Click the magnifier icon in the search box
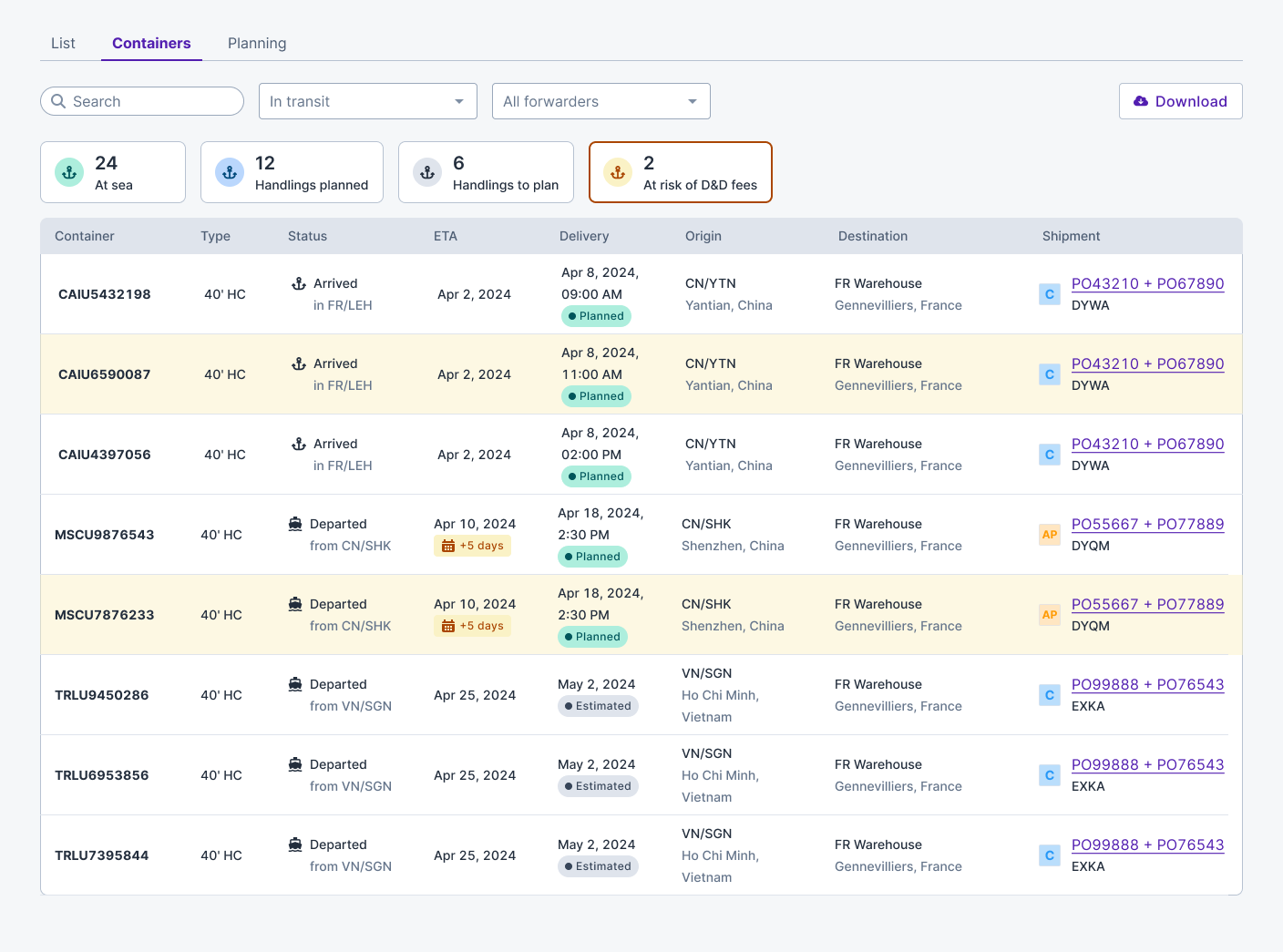This screenshot has width=1283, height=952. [x=58, y=101]
